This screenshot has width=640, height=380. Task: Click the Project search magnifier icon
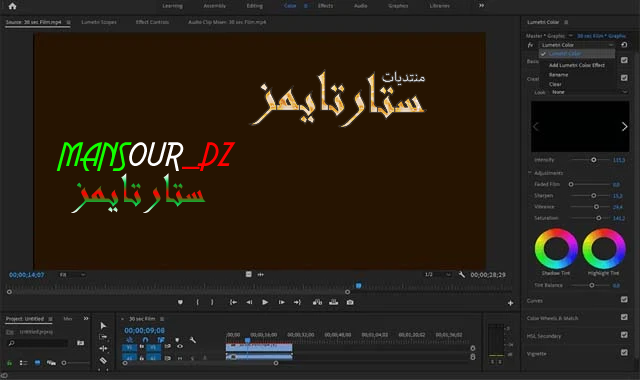(x=11, y=343)
